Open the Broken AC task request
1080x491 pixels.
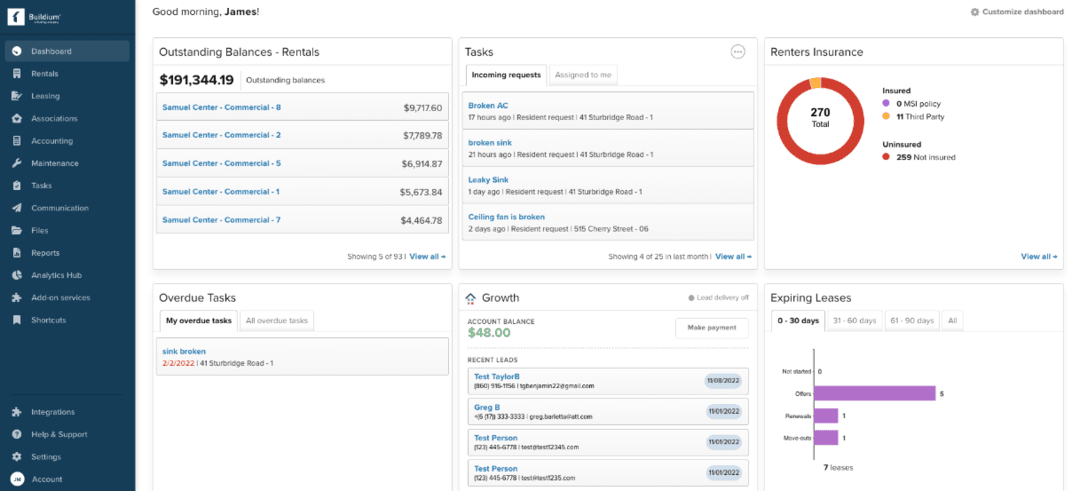coord(488,105)
